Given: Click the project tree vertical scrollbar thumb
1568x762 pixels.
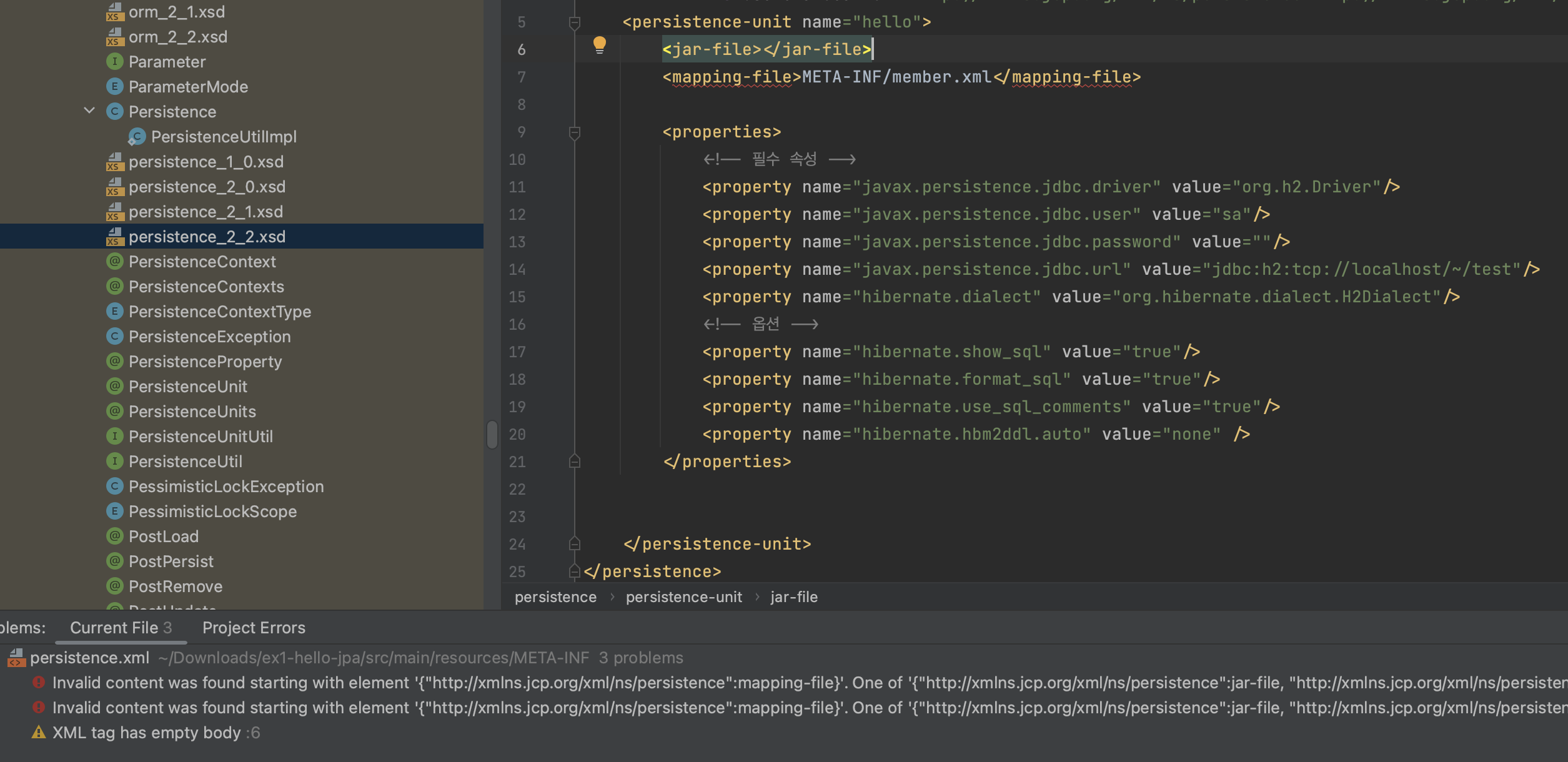Looking at the screenshot, I should pyautogui.click(x=492, y=435).
